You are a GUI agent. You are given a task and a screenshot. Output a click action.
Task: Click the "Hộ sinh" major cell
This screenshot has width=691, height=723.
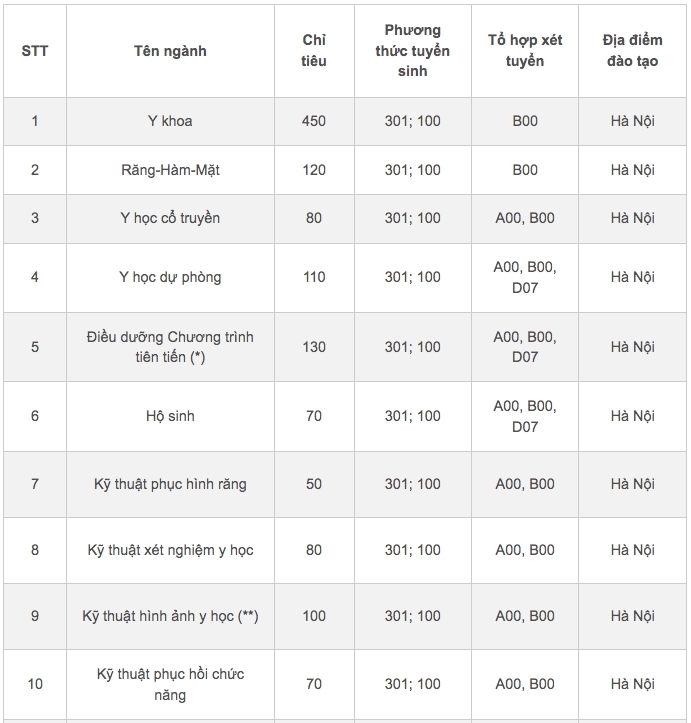coord(170,416)
